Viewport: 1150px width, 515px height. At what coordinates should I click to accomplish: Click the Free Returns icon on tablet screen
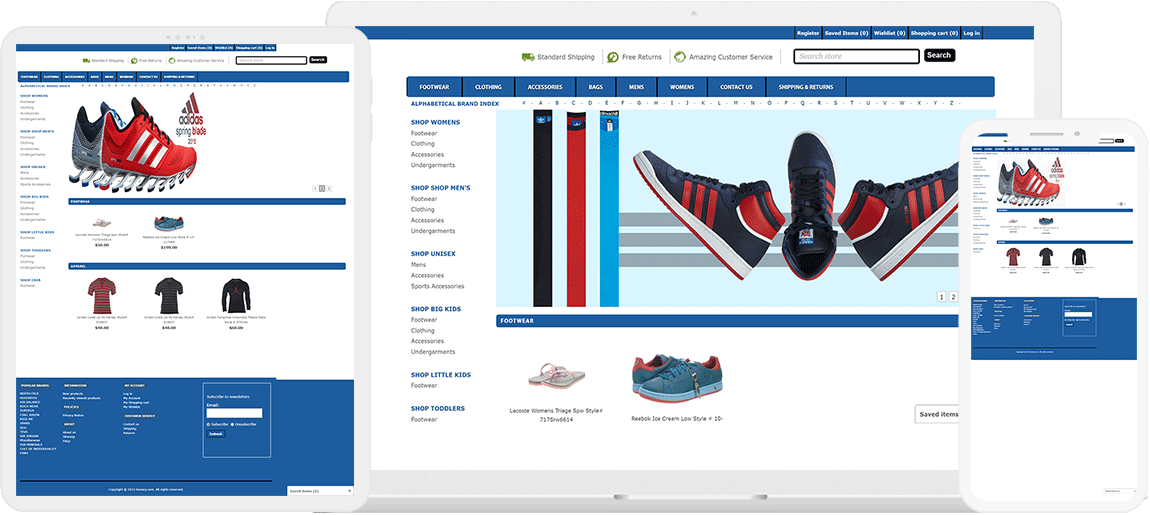click(134, 60)
